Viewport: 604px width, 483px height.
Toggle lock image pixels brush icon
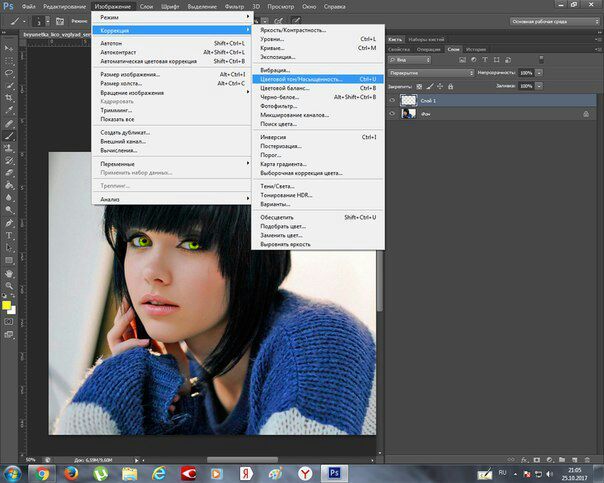[430, 86]
